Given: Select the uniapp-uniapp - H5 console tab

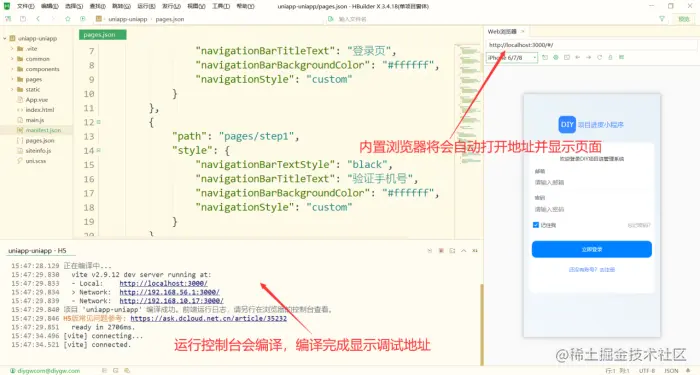Looking at the screenshot, I should pyautogui.click(x=37, y=251).
